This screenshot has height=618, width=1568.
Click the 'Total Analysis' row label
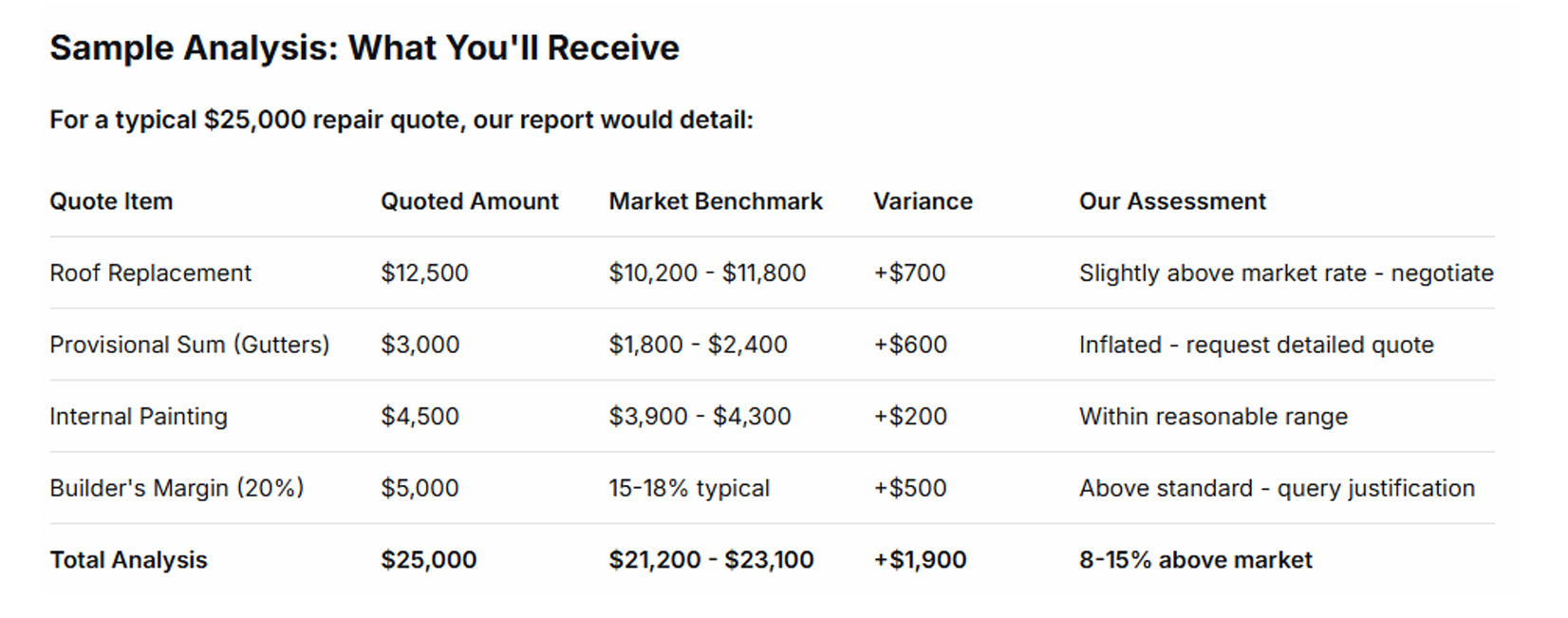coord(128,560)
